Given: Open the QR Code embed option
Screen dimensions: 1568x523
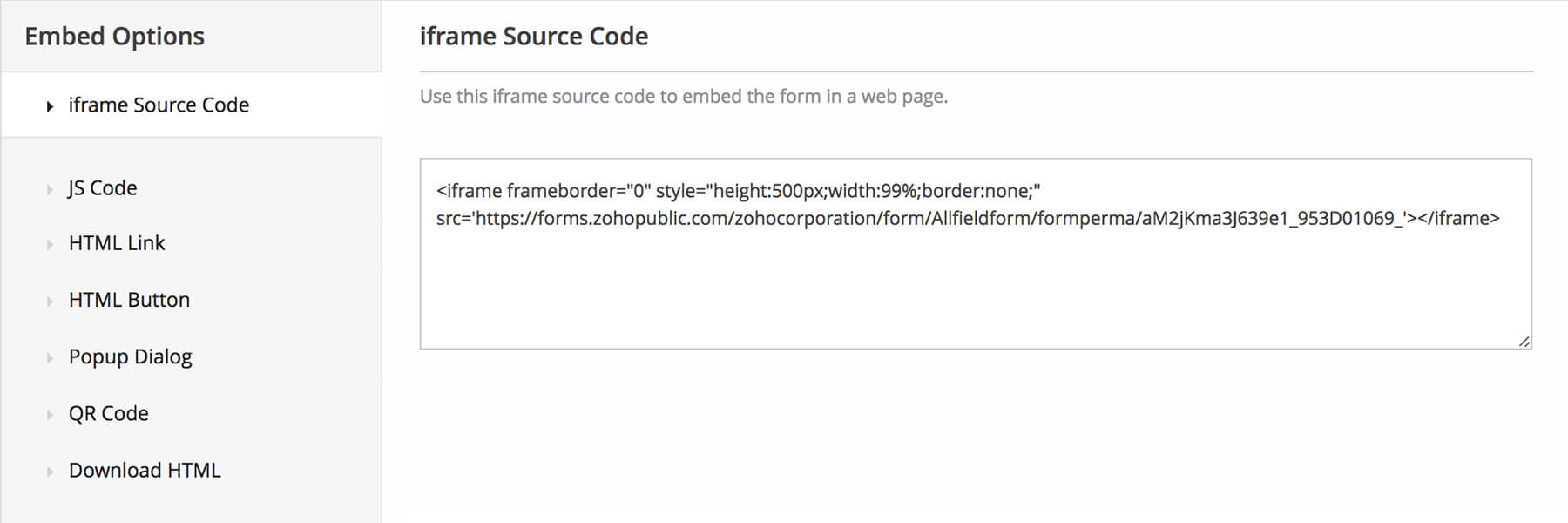Looking at the screenshot, I should click(x=107, y=414).
